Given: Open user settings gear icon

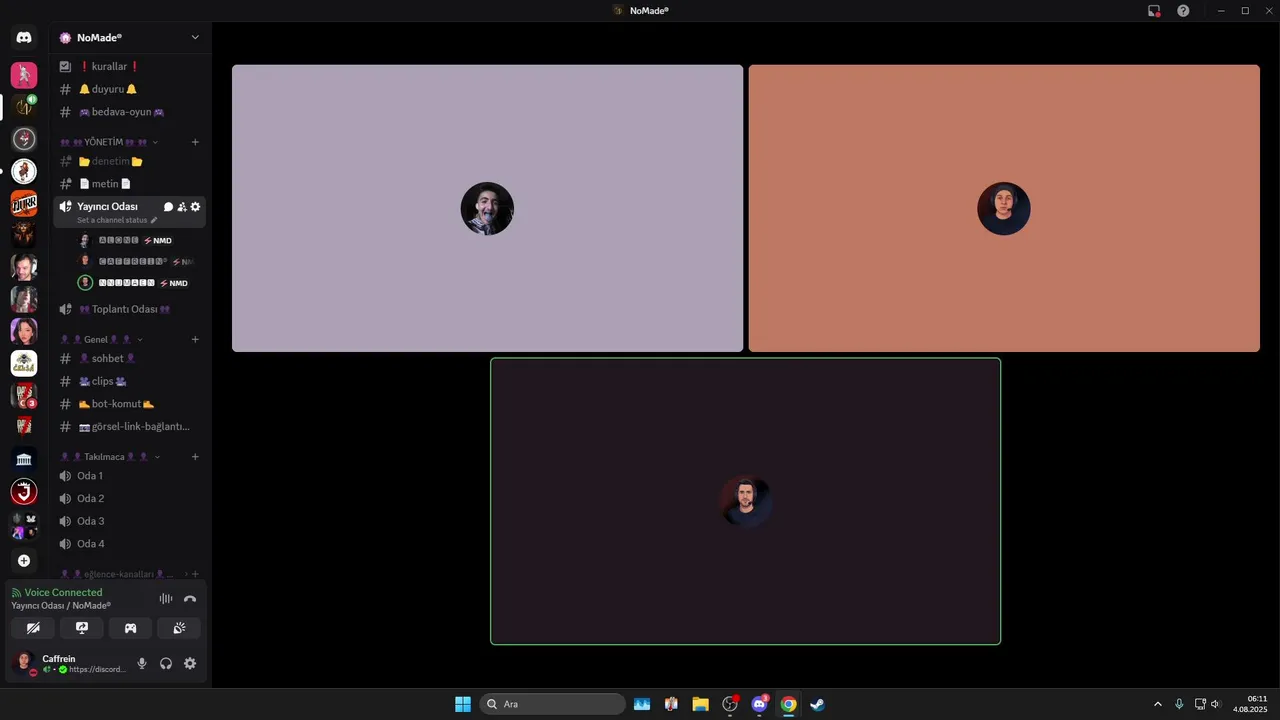Looking at the screenshot, I should click(190, 663).
